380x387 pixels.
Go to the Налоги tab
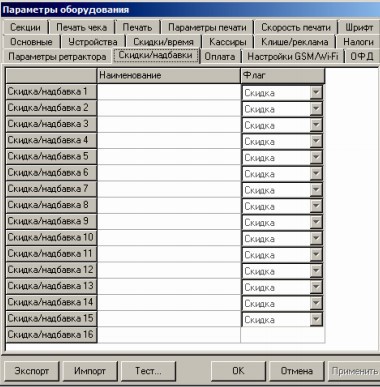click(x=358, y=42)
